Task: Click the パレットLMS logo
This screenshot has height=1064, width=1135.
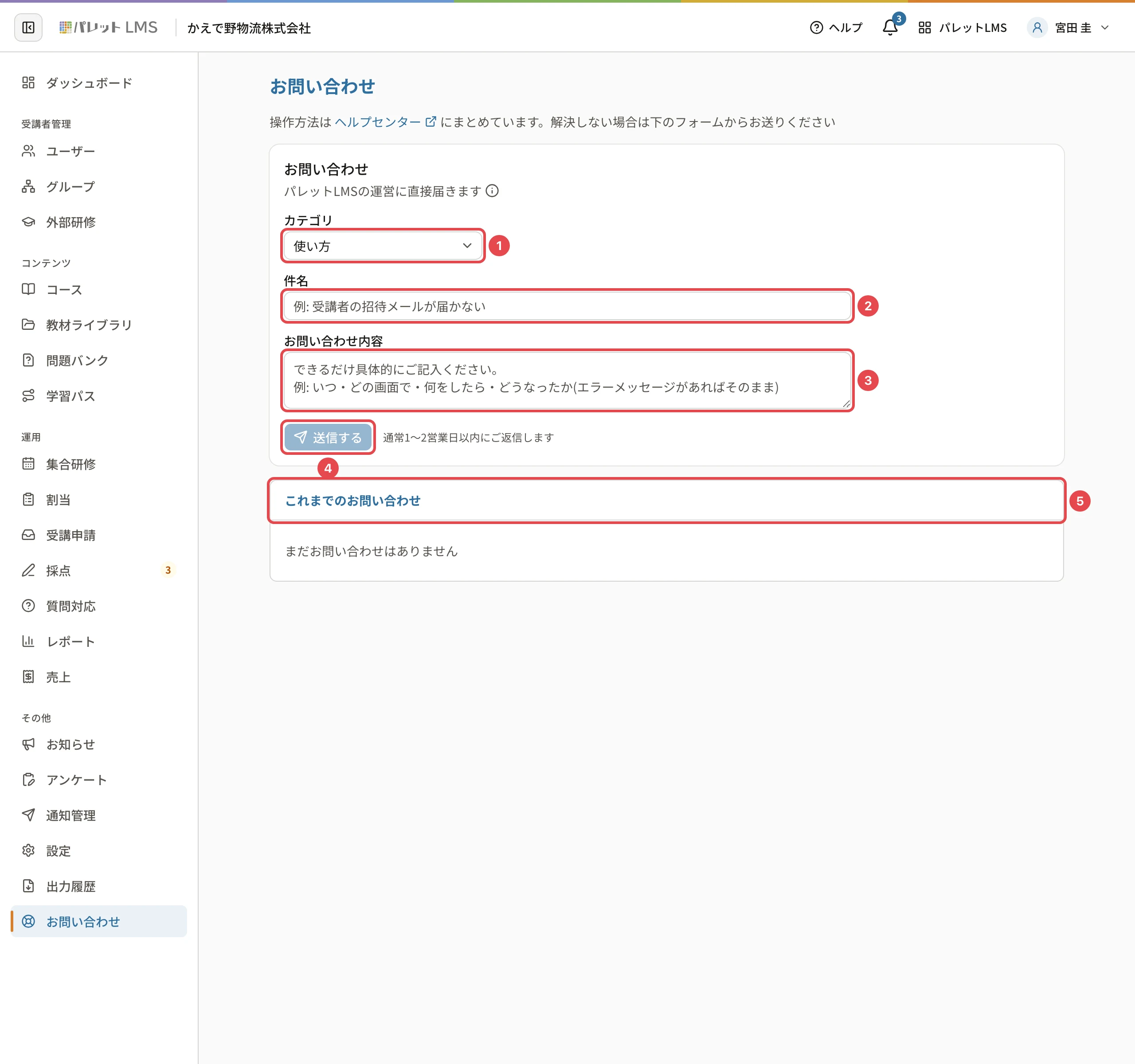Action: pos(108,27)
